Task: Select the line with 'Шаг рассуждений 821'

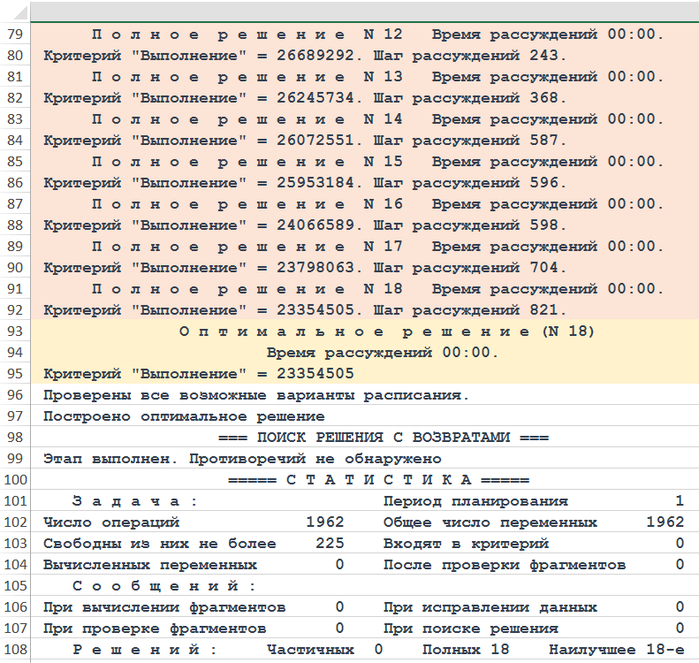Action: (305, 310)
